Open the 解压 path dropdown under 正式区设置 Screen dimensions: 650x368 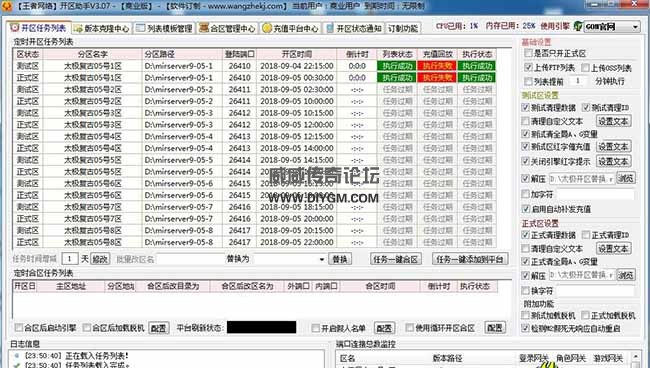[611, 275]
